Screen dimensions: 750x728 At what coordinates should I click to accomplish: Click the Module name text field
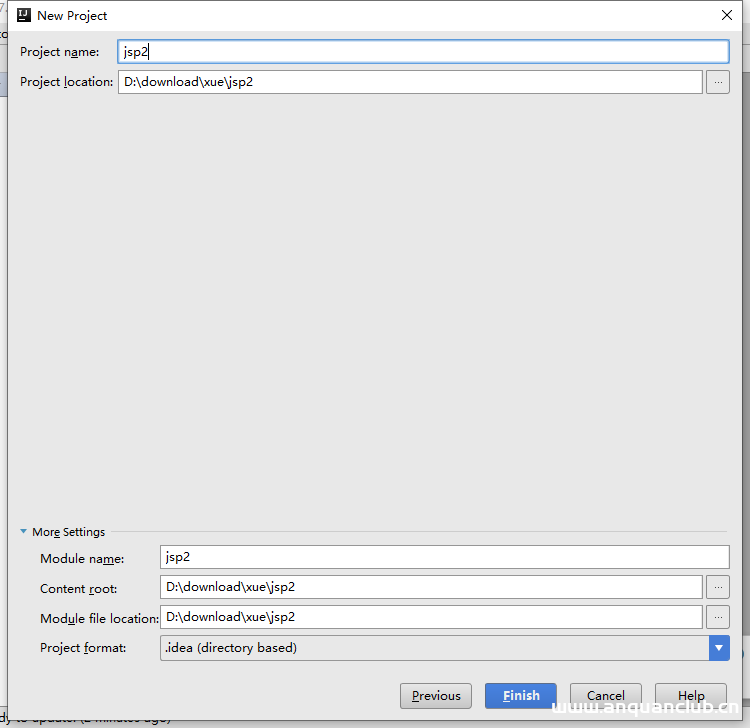(x=444, y=557)
